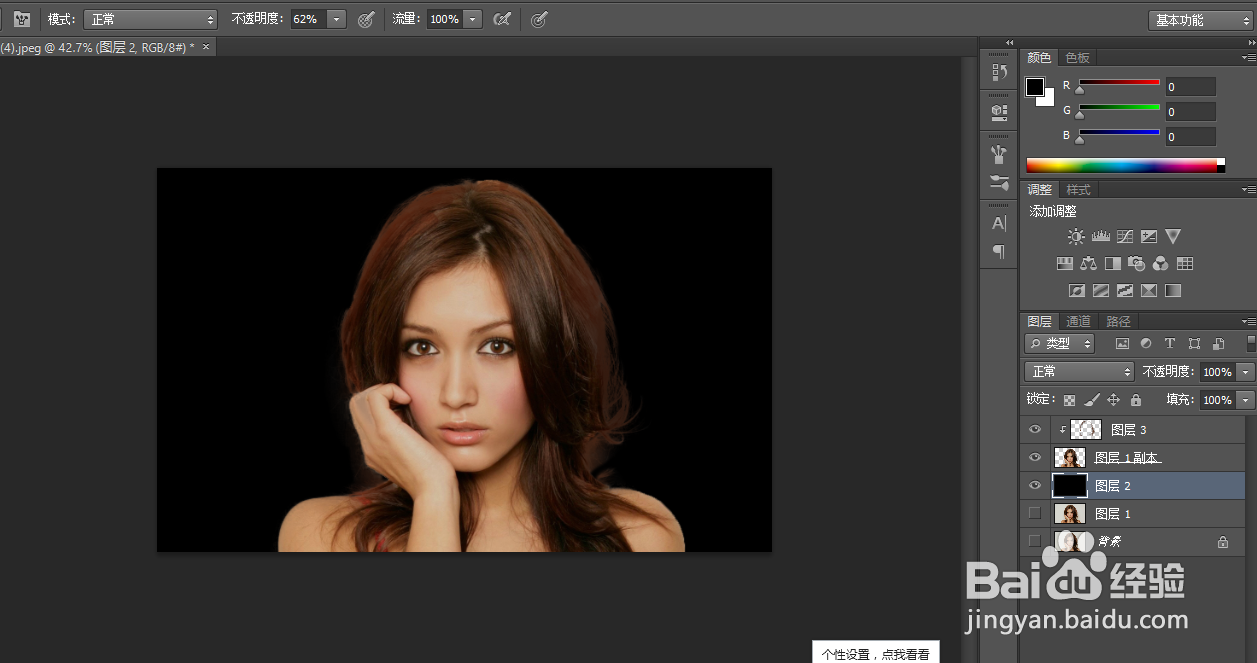This screenshot has width=1257, height=663.
Task: Add a Photo Filter adjustment
Action: point(1137,264)
